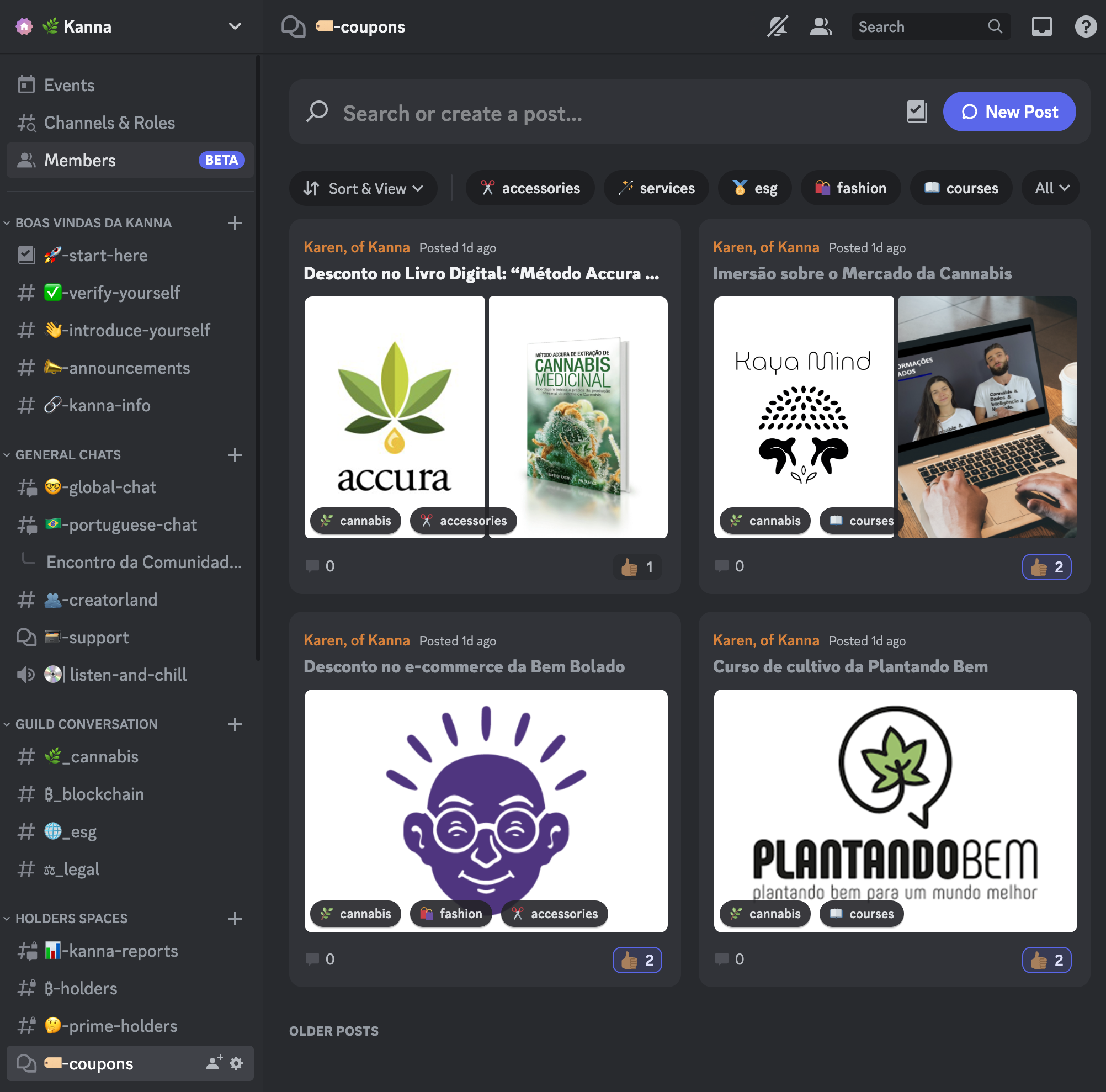Viewport: 1106px width, 1092px height.
Task: Open the help question mark icon
Action: tap(1086, 26)
